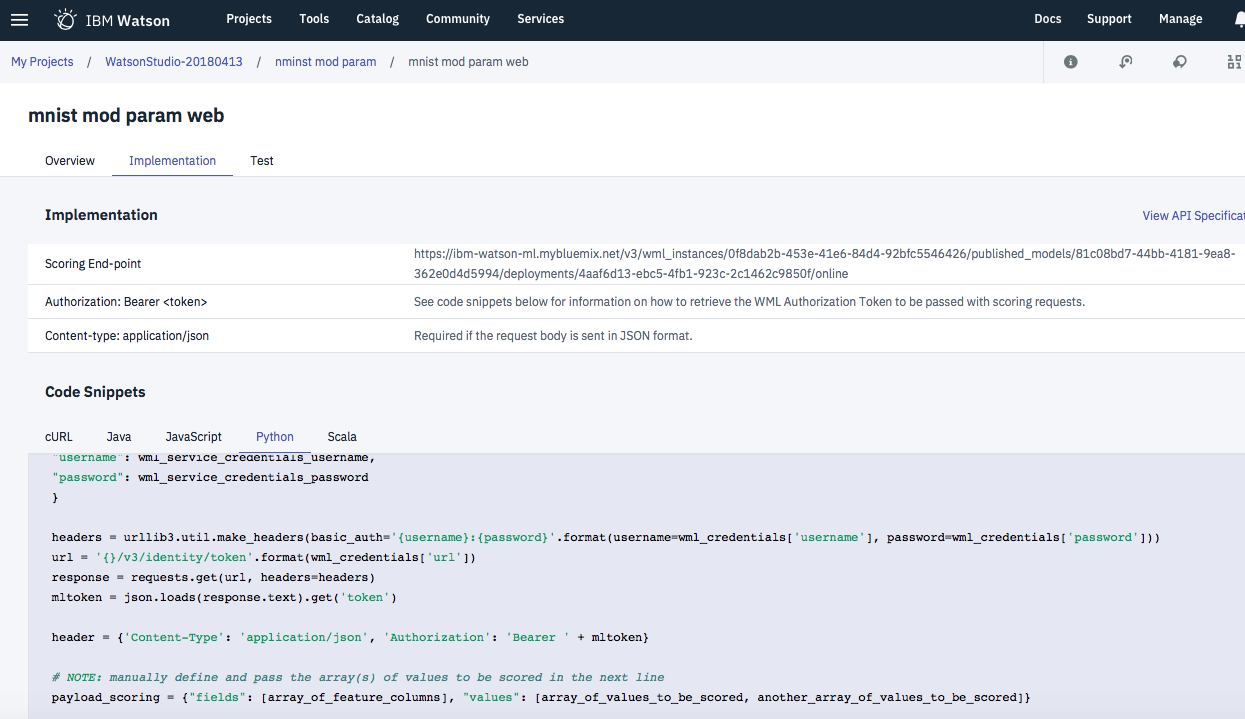Click mnist mod param web breadcrumb text

coord(468,62)
